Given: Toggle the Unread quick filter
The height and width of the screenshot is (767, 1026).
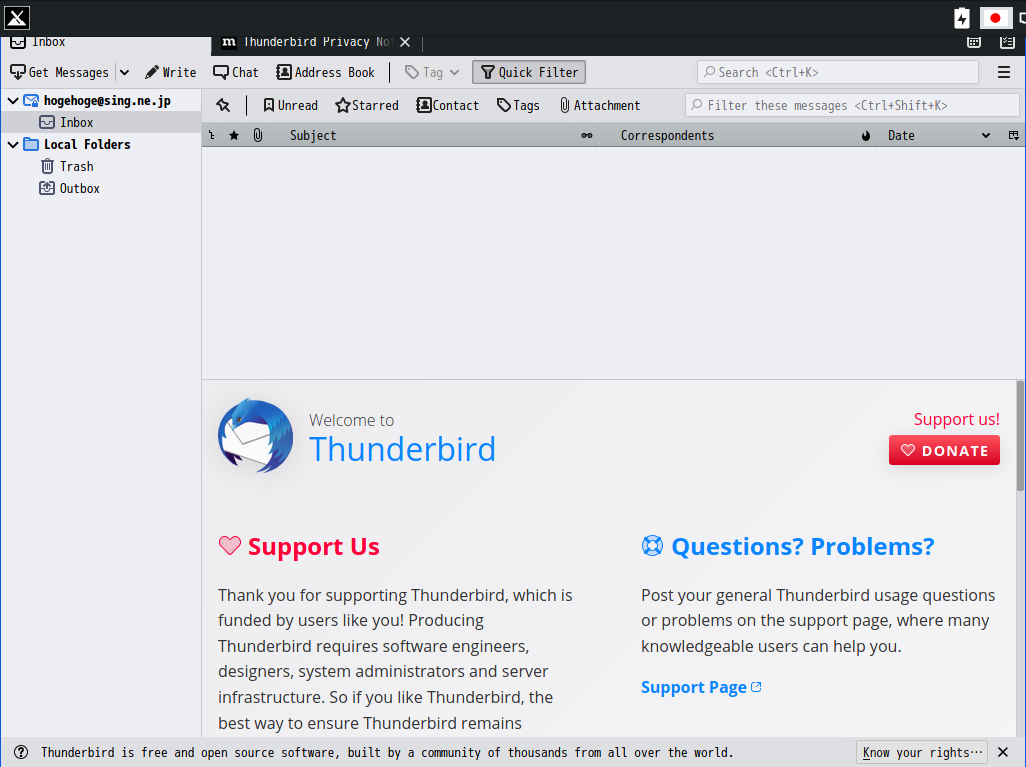Looking at the screenshot, I should [x=290, y=105].
